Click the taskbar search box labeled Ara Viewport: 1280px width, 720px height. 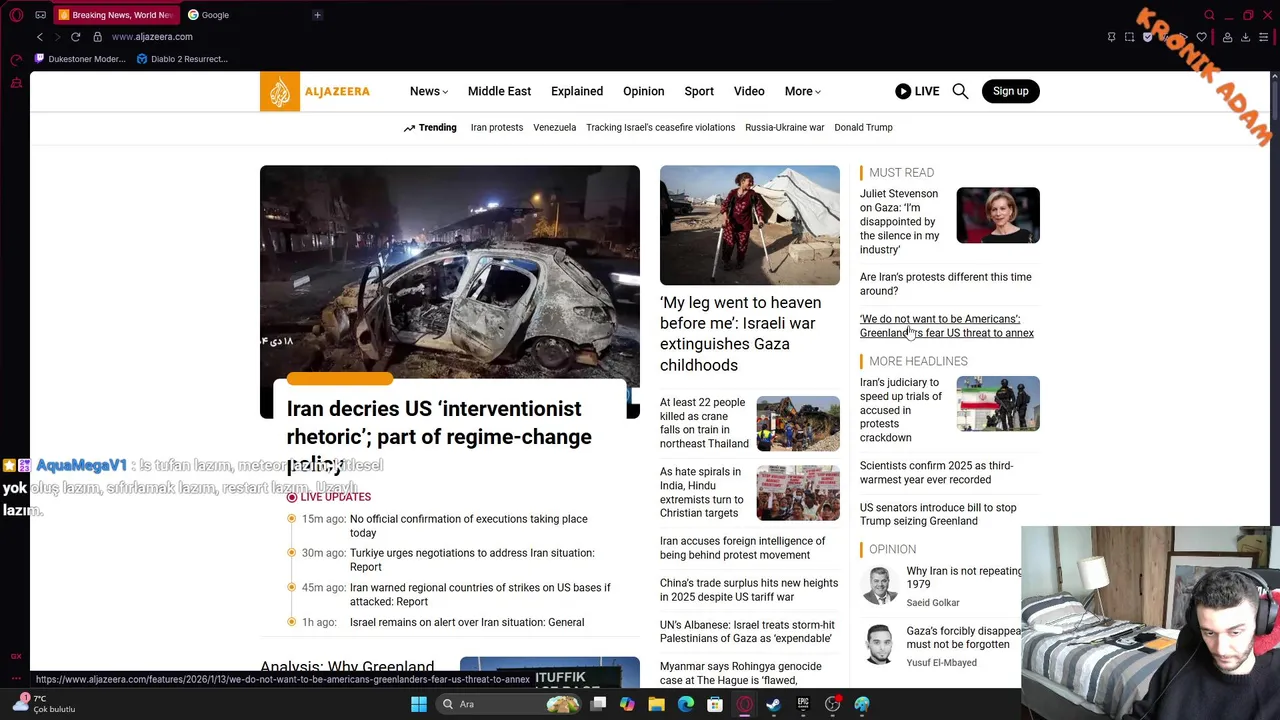[x=510, y=704]
